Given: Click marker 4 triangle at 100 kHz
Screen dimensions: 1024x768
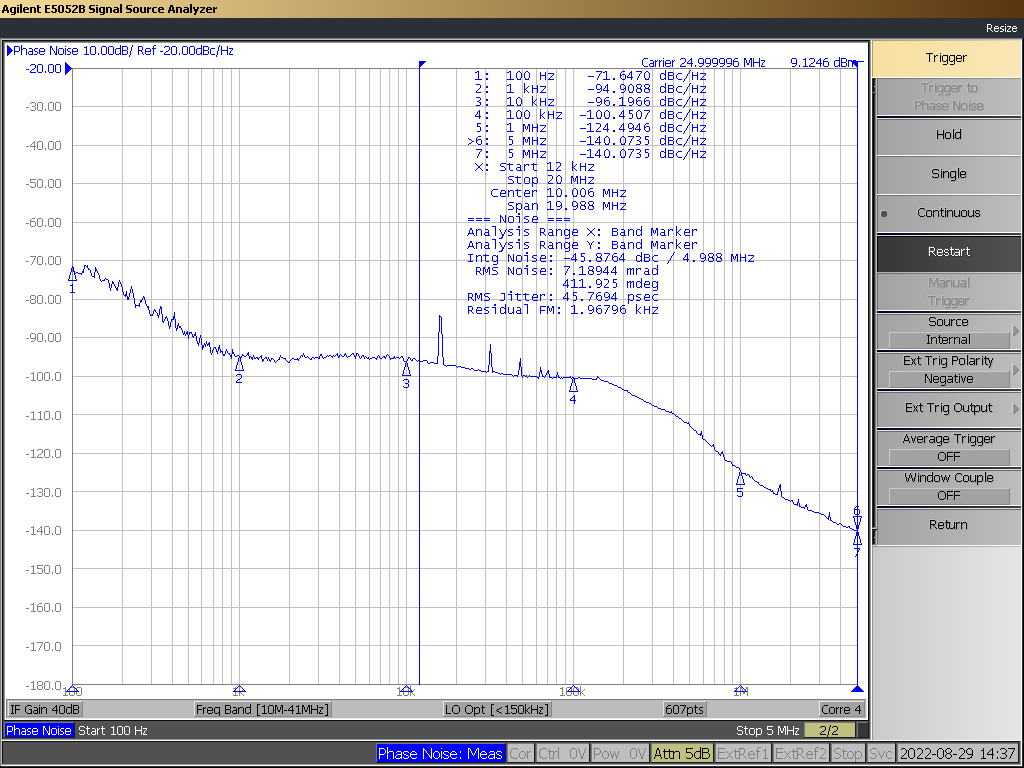Looking at the screenshot, I should click(573, 385).
